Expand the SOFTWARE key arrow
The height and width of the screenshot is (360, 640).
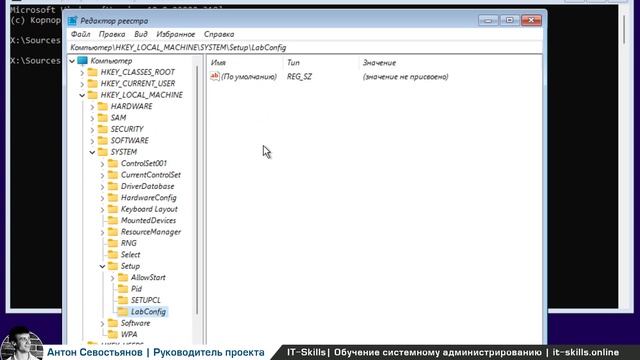[92, 141]
